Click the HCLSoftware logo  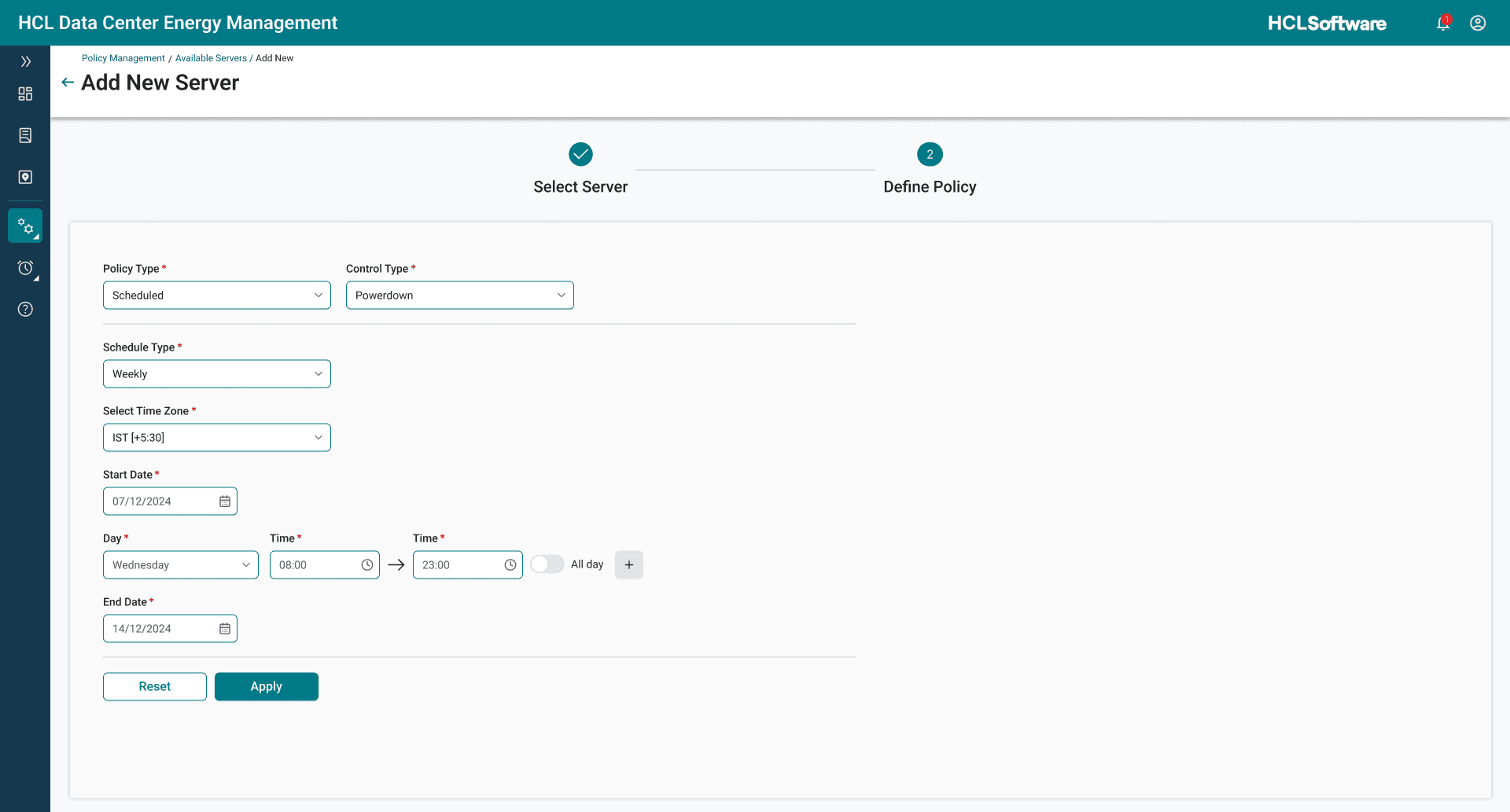[1327, 24]
